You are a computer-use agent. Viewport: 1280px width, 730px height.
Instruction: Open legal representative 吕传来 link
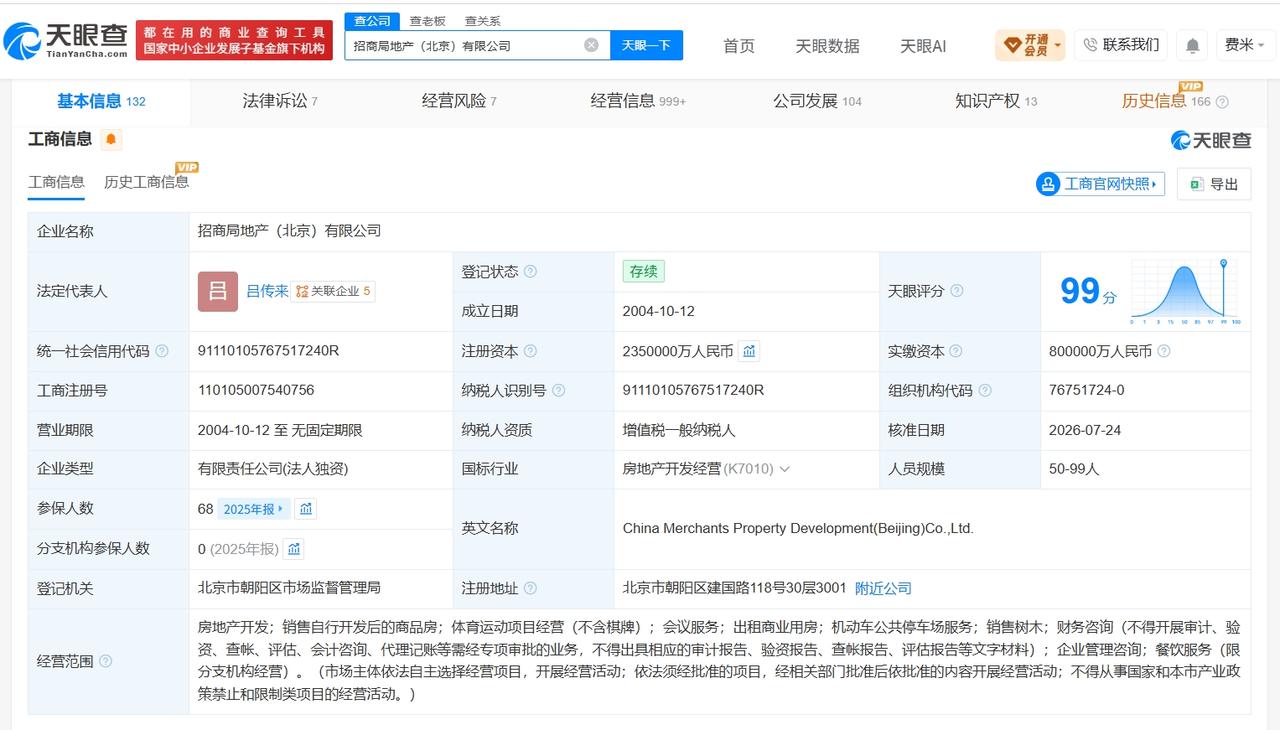(x=267, y=291)
